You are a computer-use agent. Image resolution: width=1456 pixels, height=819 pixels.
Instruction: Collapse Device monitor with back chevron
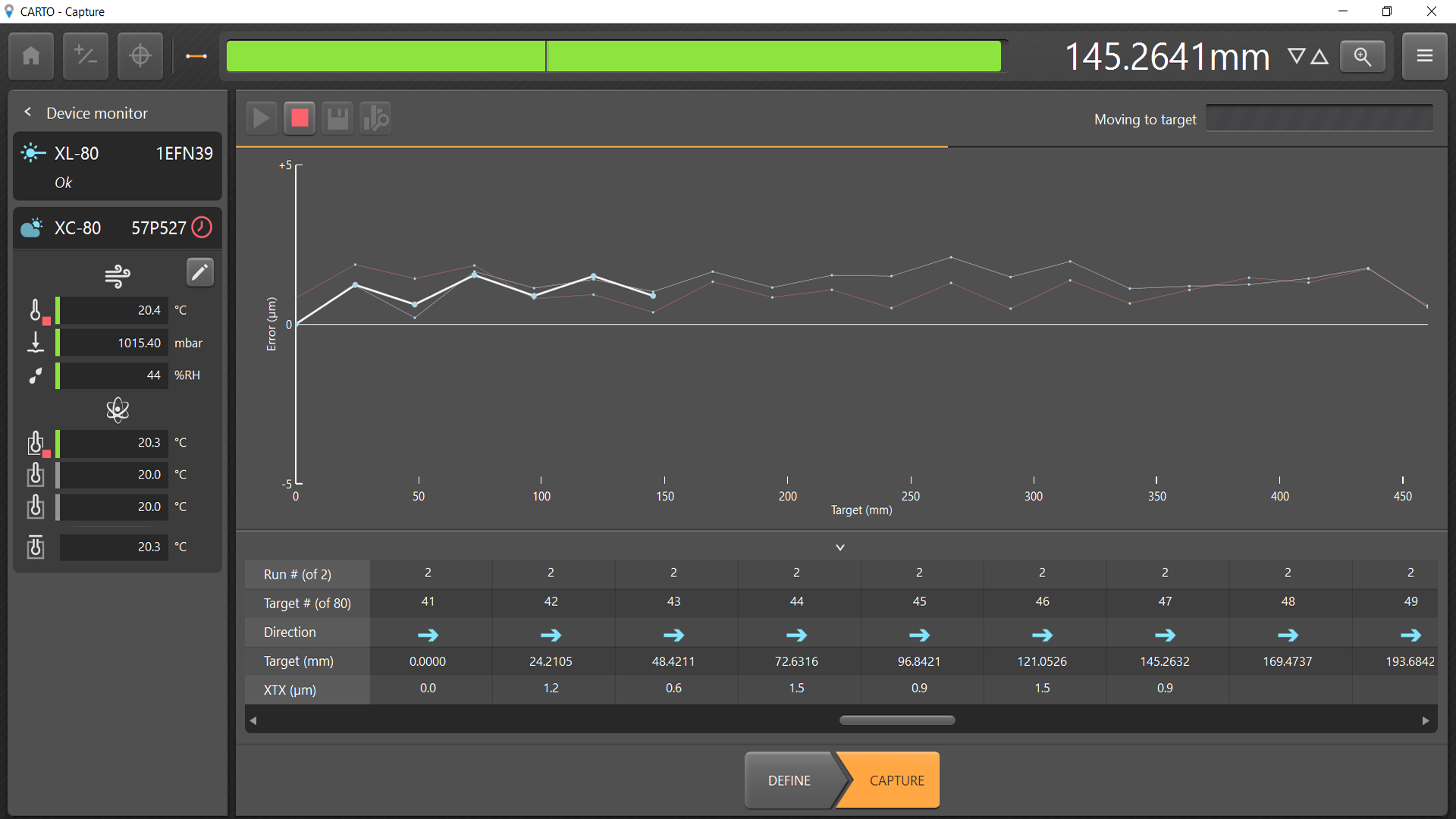(28, 112)
